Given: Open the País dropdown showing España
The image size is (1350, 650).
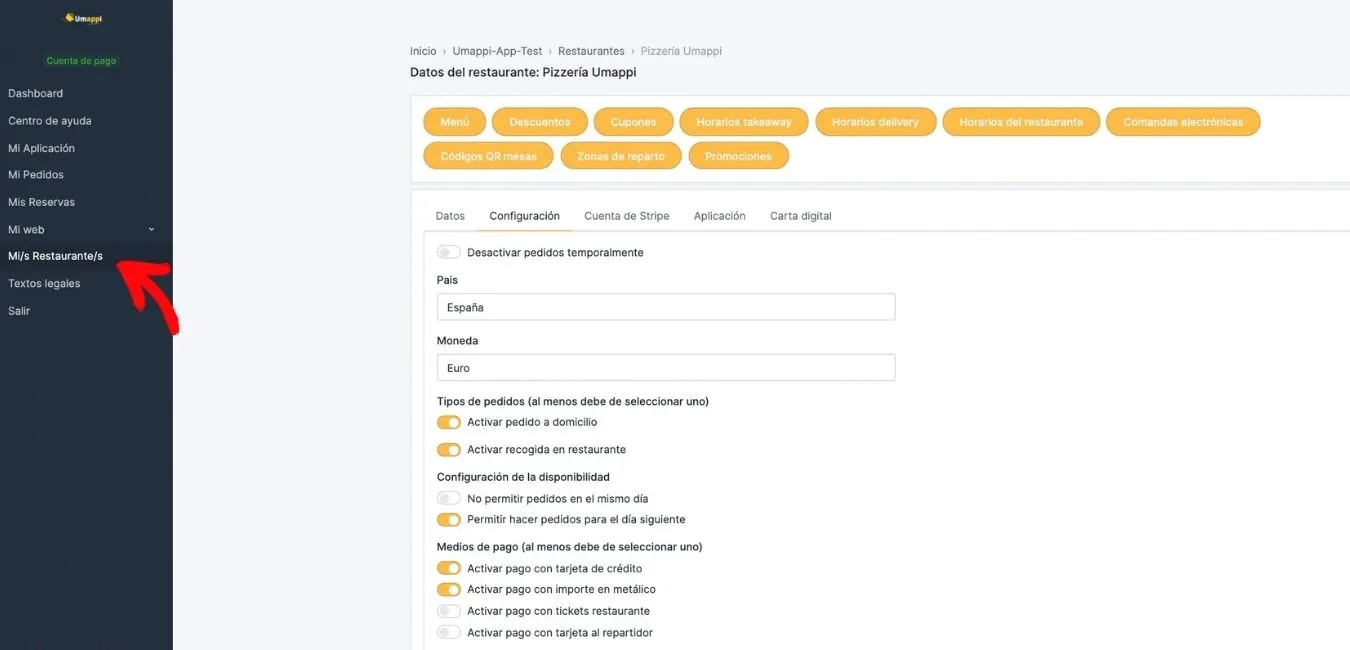Looking at the screenshot, I should coord(666,307).
